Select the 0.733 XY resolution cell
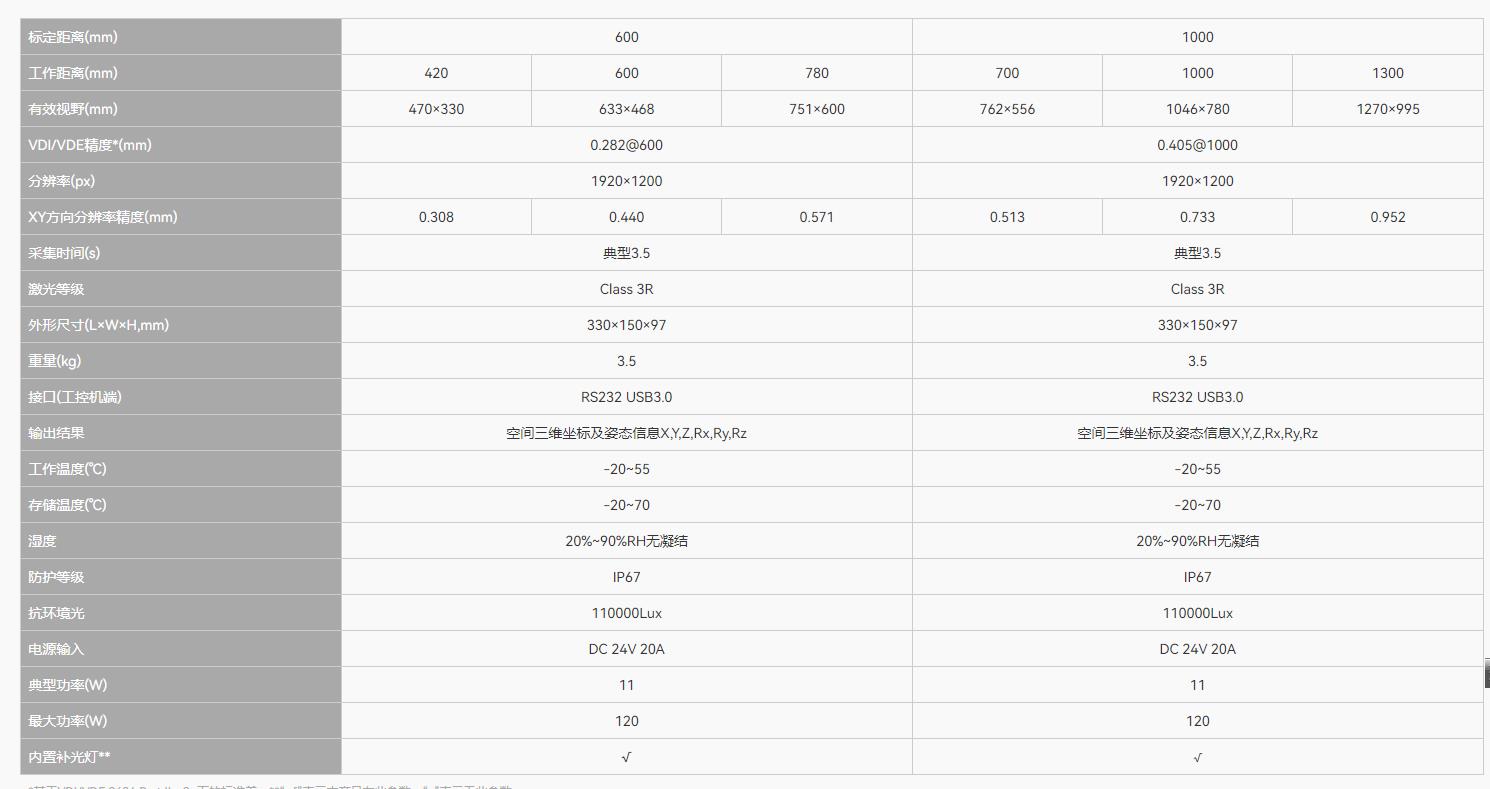Image resolution: width=1490 pixels, height=789 pixels. (x=1197, y=217)
